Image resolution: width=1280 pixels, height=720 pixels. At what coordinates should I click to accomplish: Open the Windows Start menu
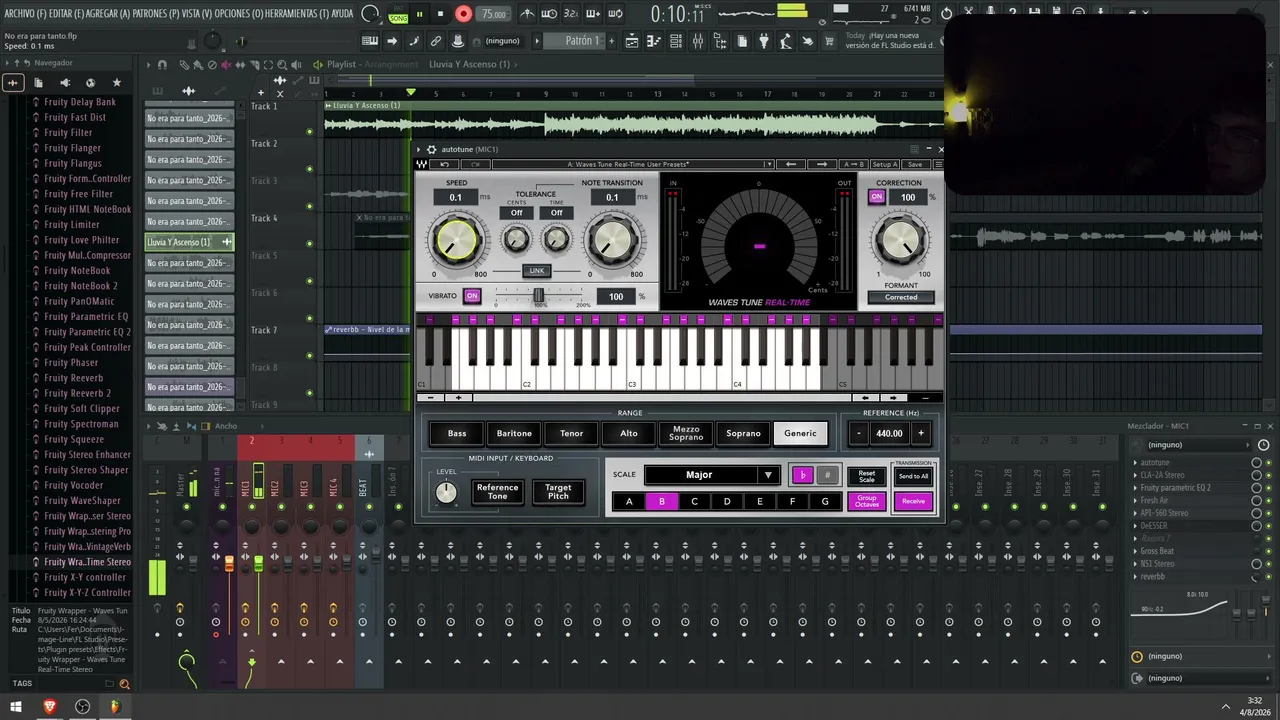[x=16, y=707]
